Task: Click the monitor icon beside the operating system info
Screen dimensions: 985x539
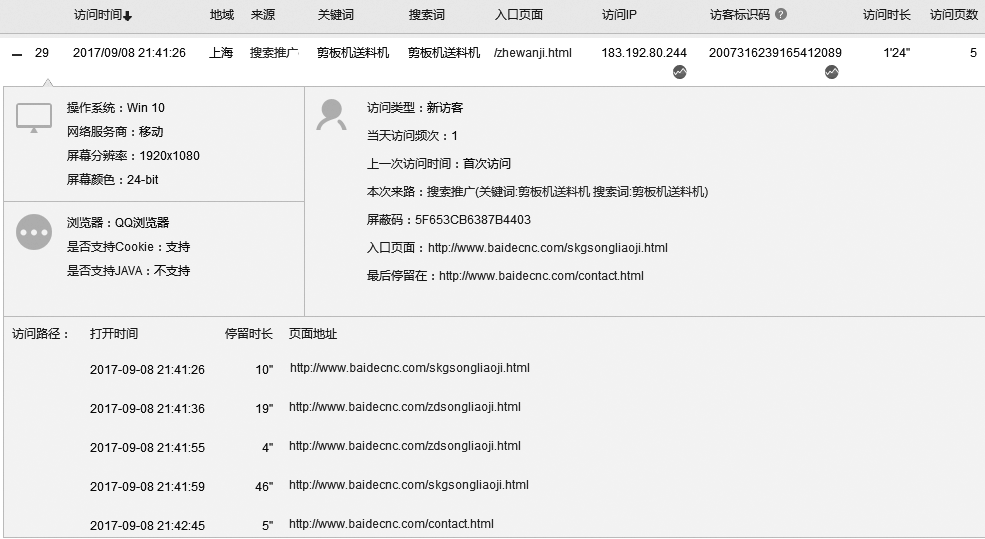Action: pos(34,118)
